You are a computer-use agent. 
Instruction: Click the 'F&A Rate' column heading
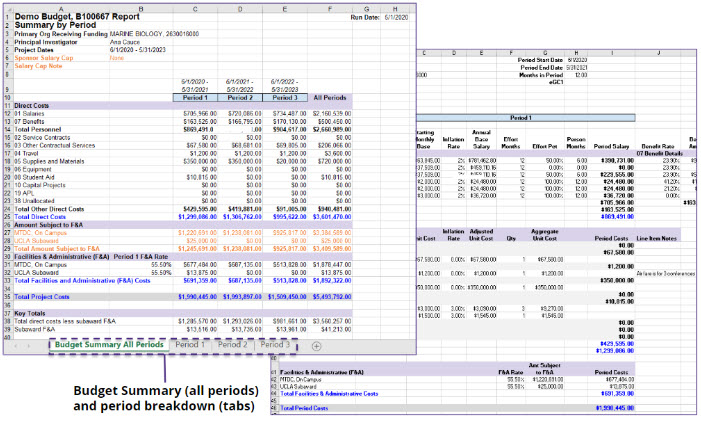511,373
